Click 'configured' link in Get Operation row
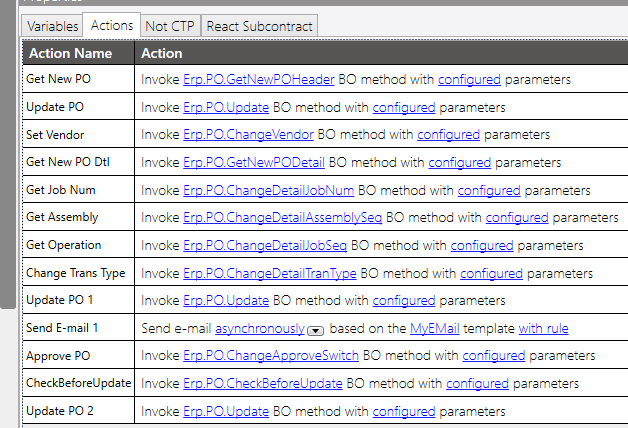The height and width of the screenshot is (428, 628). coord(482,244)
